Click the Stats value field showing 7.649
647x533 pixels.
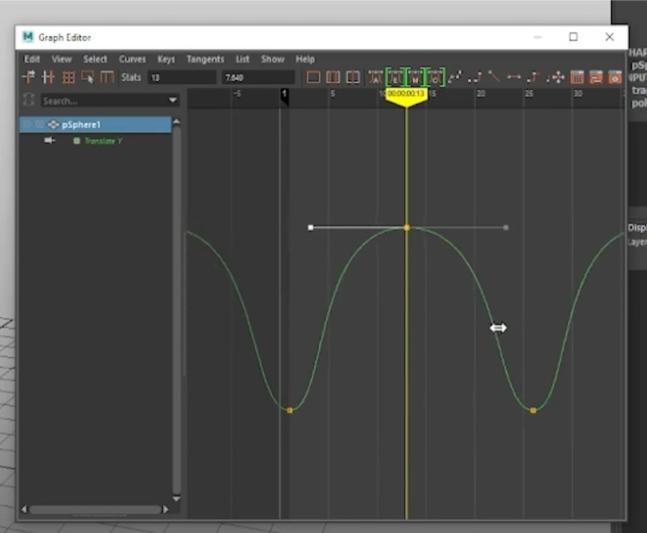pyautogui.click(x=258, y=78)
